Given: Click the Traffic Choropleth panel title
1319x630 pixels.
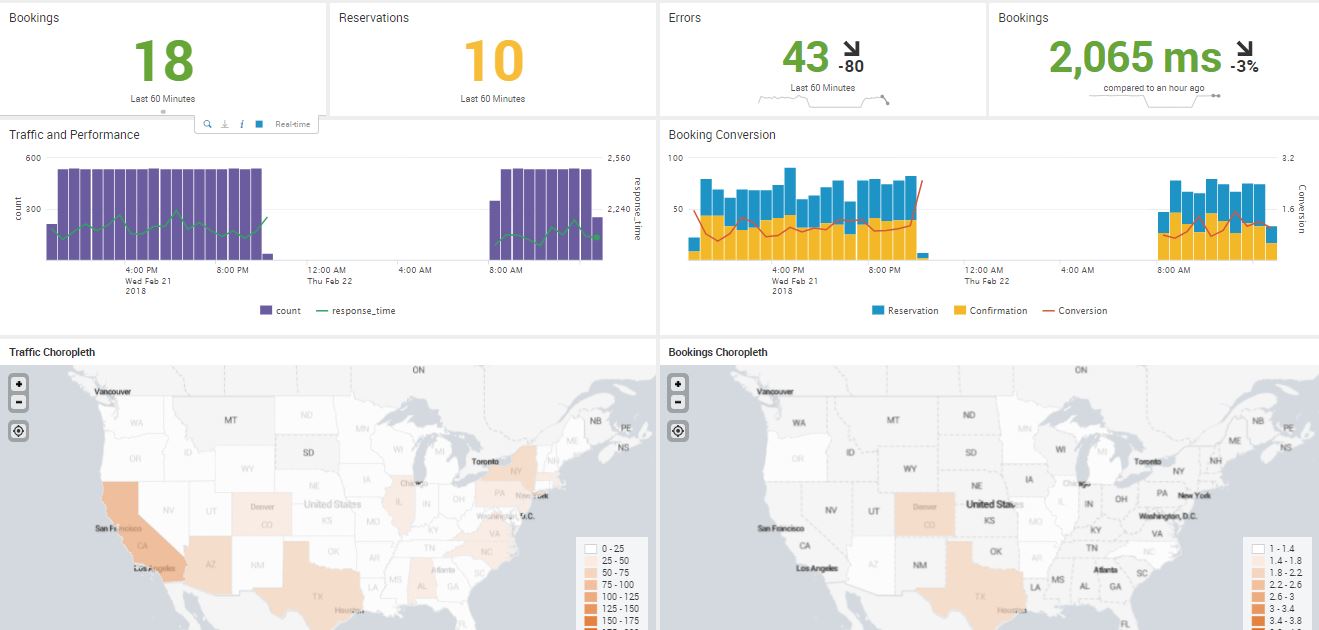Looking at the screenshot, I should point(52,352).
